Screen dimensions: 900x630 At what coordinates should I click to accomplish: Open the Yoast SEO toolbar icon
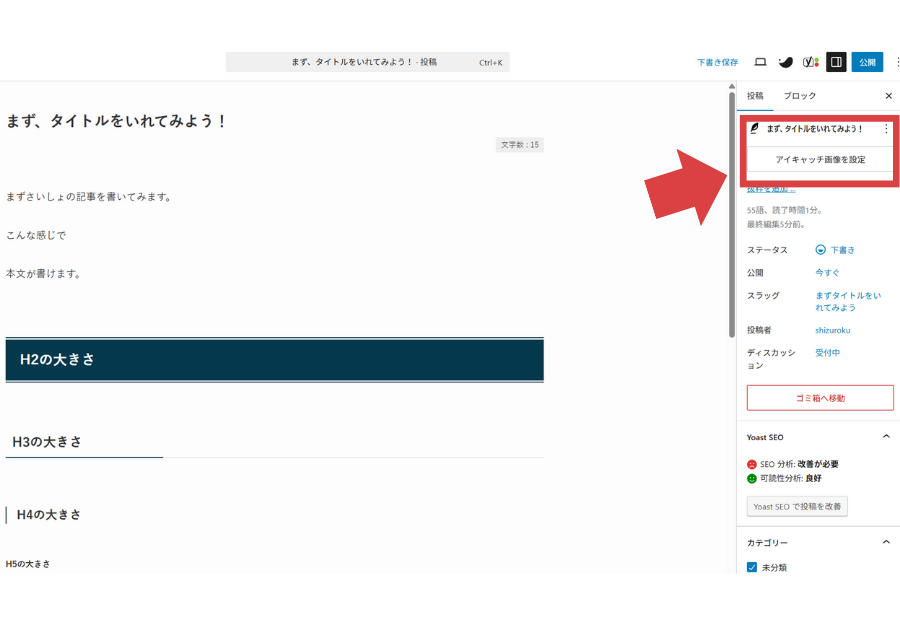coord(812,62)
